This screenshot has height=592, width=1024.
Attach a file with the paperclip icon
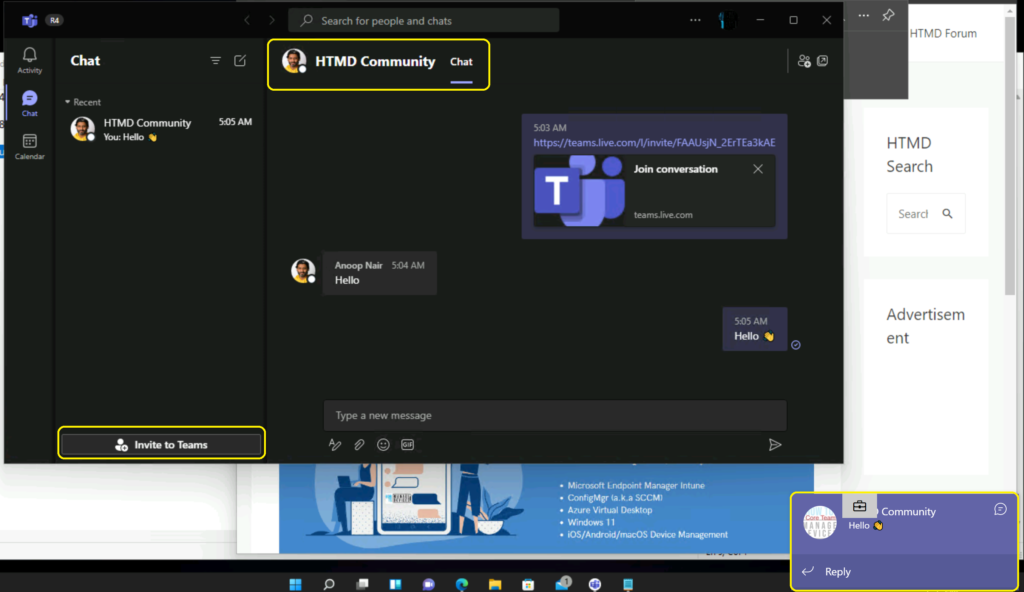pyautogui.click(x=359, y=445)
